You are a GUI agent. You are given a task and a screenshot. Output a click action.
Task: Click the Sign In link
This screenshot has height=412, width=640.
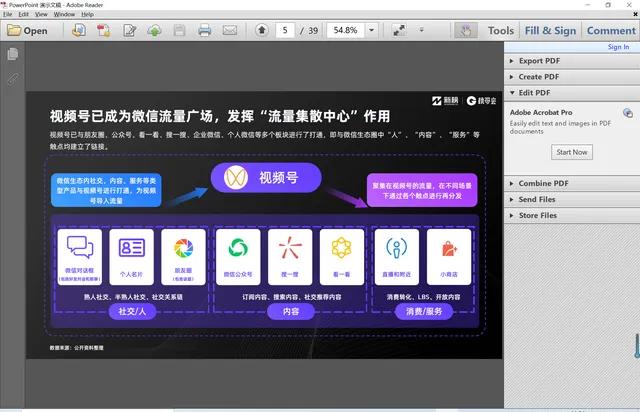(x=618, y=47)
